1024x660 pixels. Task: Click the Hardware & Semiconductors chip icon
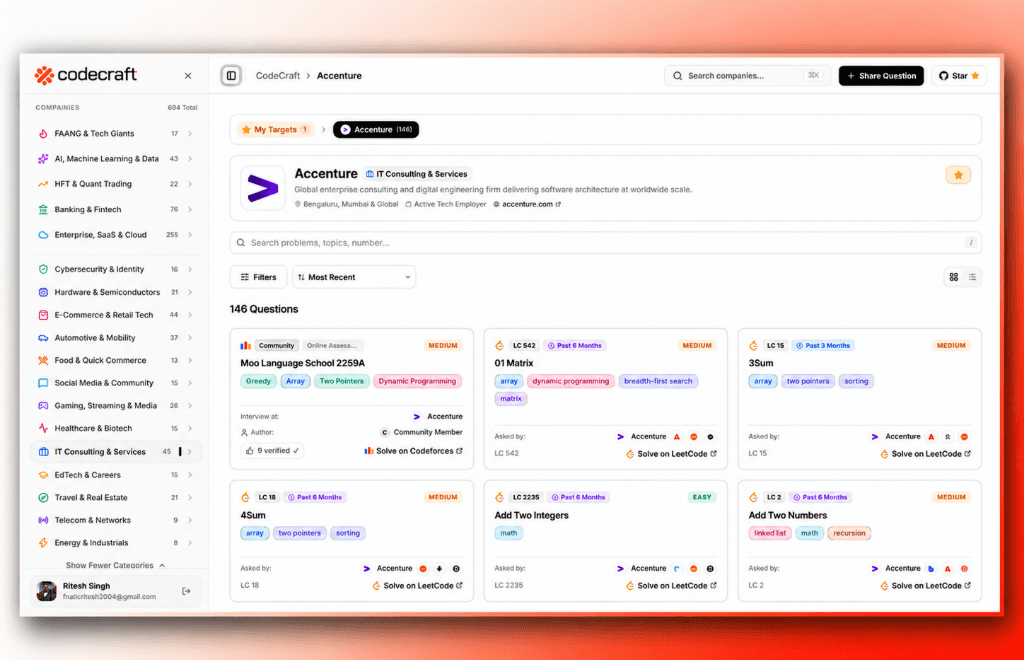tap(43, 292)
